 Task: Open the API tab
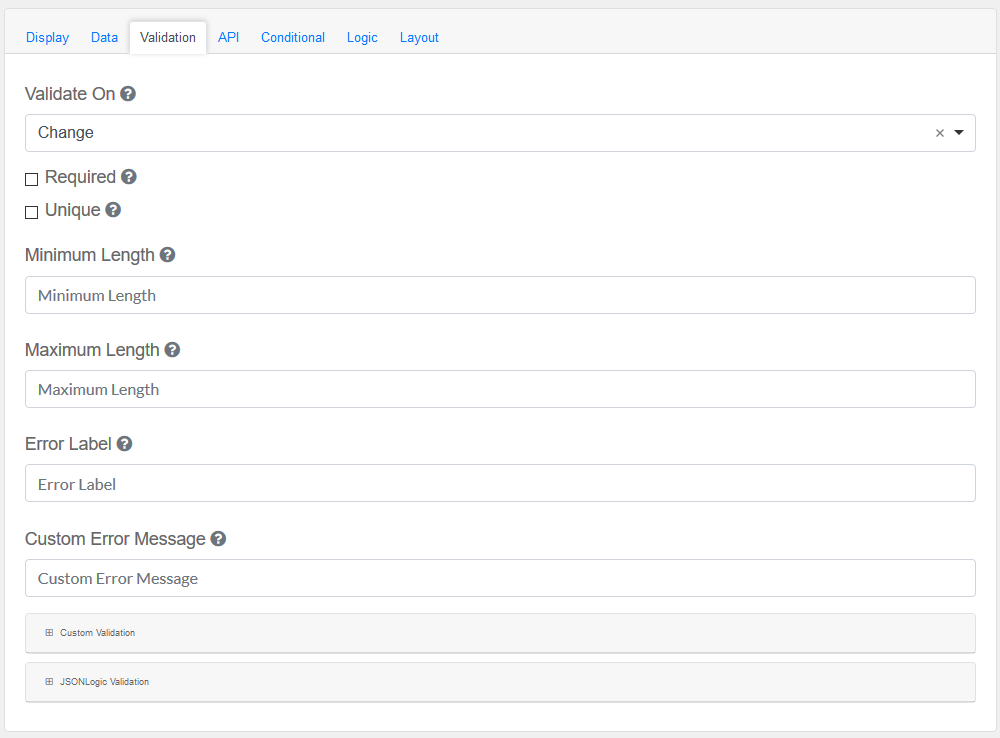pos(228,38)
